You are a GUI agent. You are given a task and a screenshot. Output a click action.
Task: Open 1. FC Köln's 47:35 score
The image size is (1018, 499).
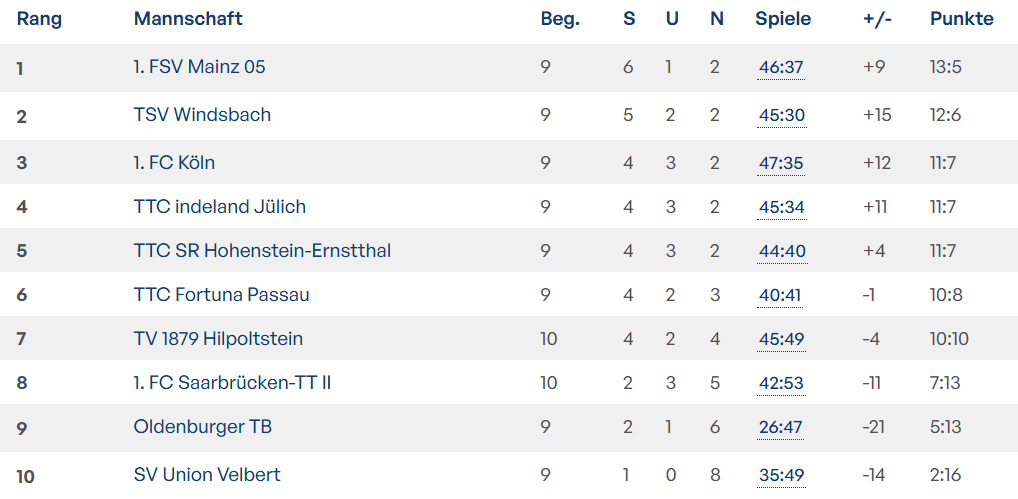[781, 164]
